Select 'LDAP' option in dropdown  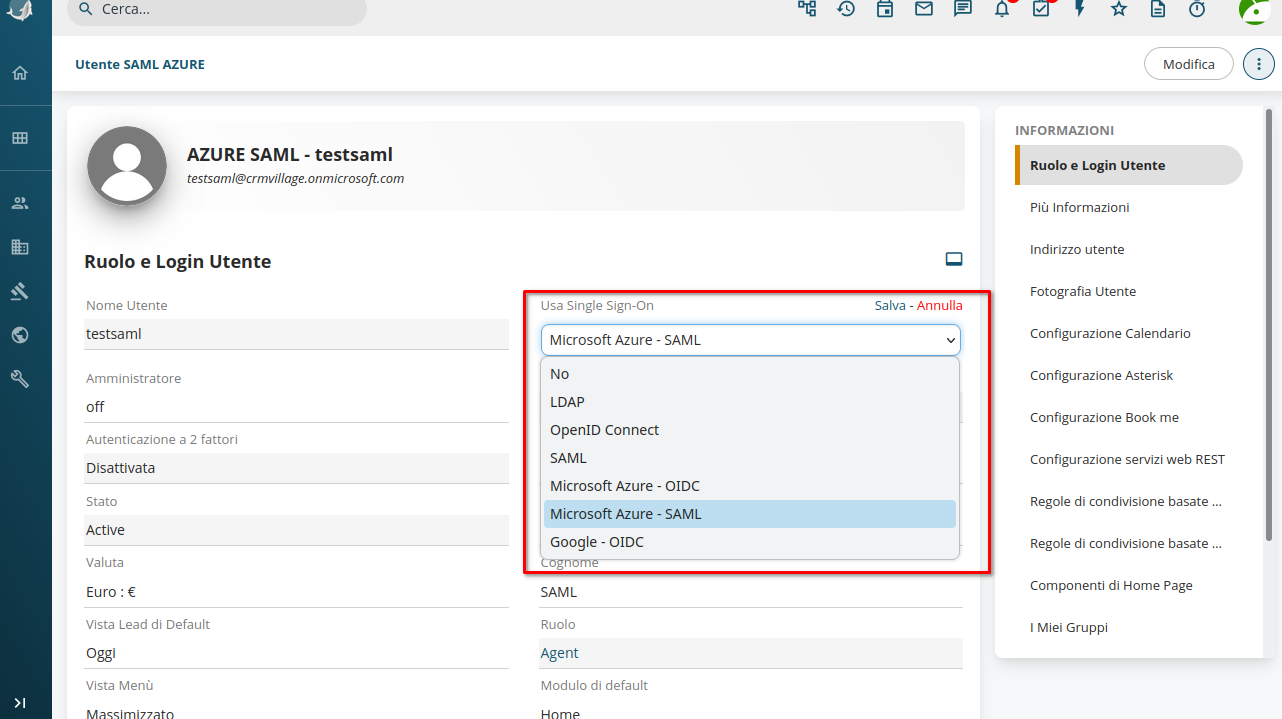pyautogui.click(x=750, y=402)
